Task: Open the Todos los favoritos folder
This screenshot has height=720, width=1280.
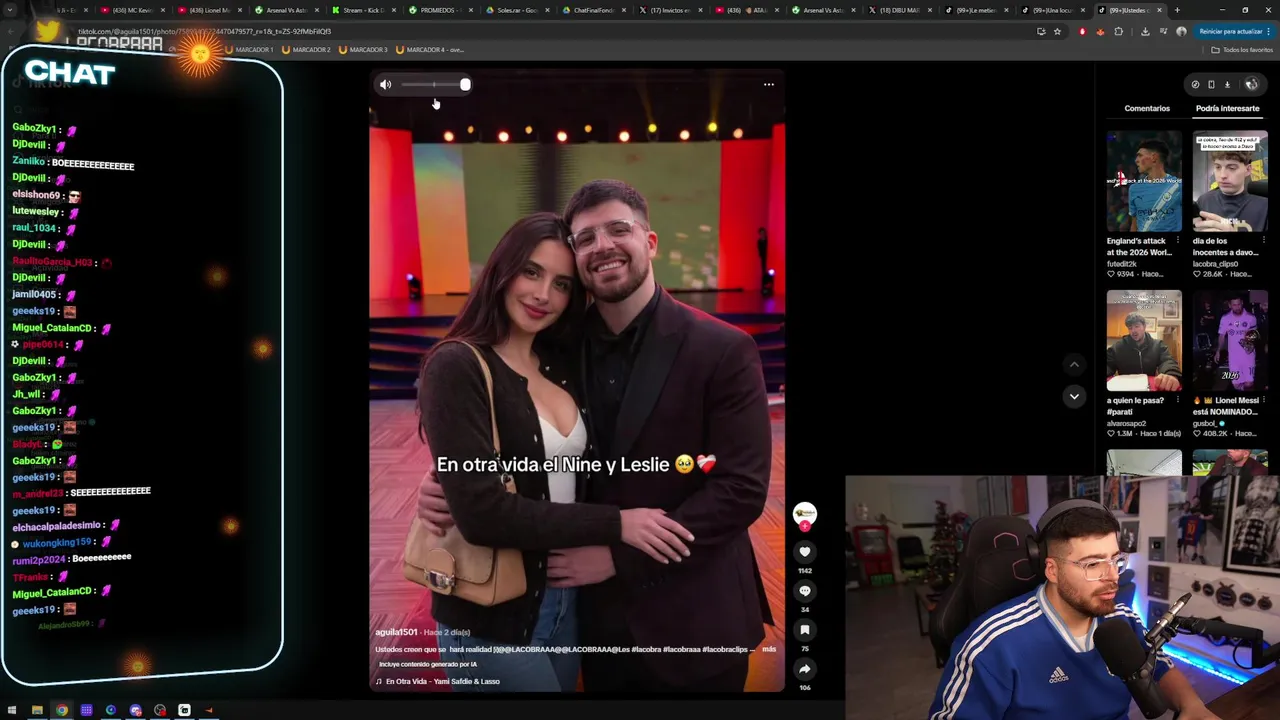Action: tap(1242, 49)
